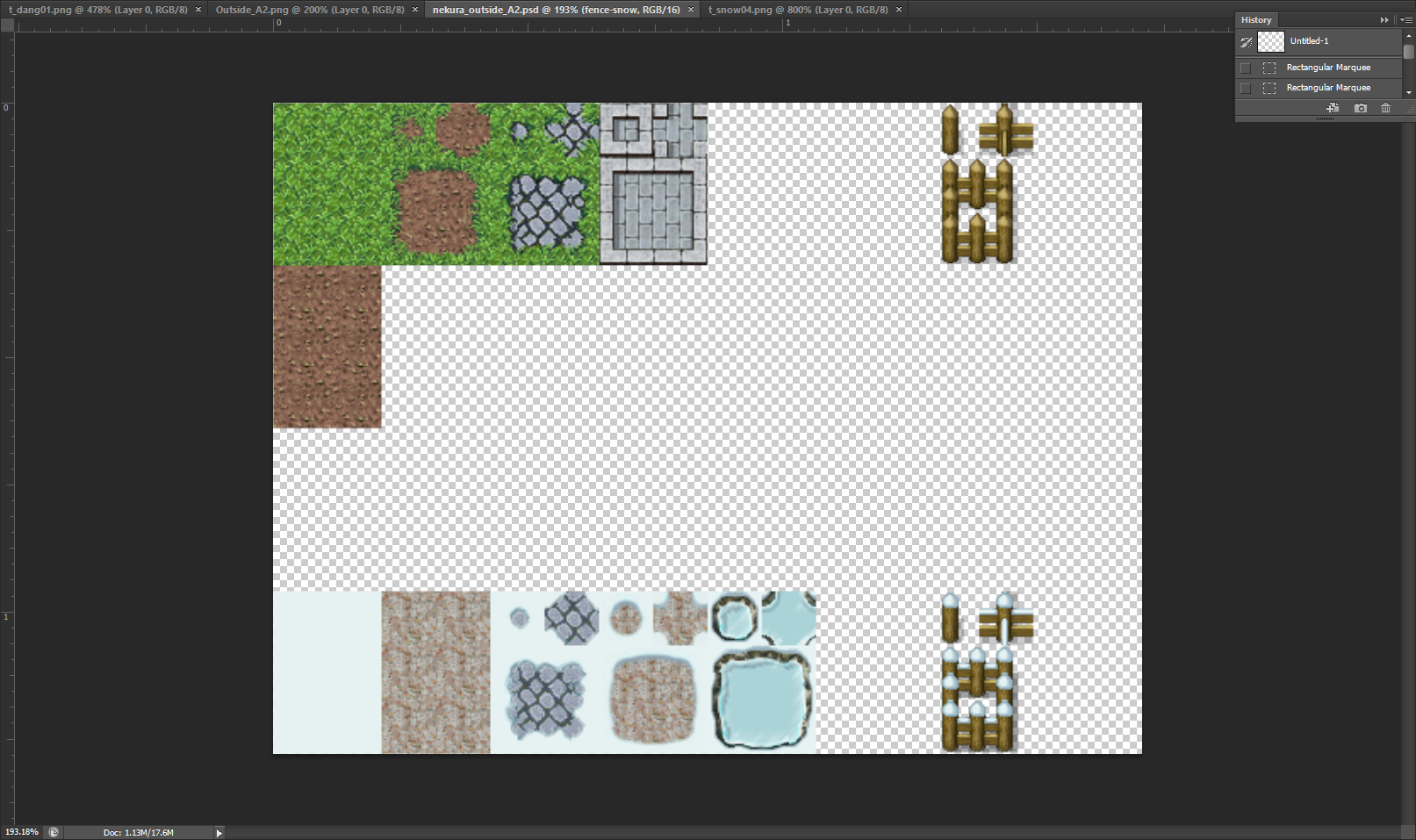Click the vertical scrollbar of document window
The width and height of the screenshot is (1416, 840).
point(1408,474)
